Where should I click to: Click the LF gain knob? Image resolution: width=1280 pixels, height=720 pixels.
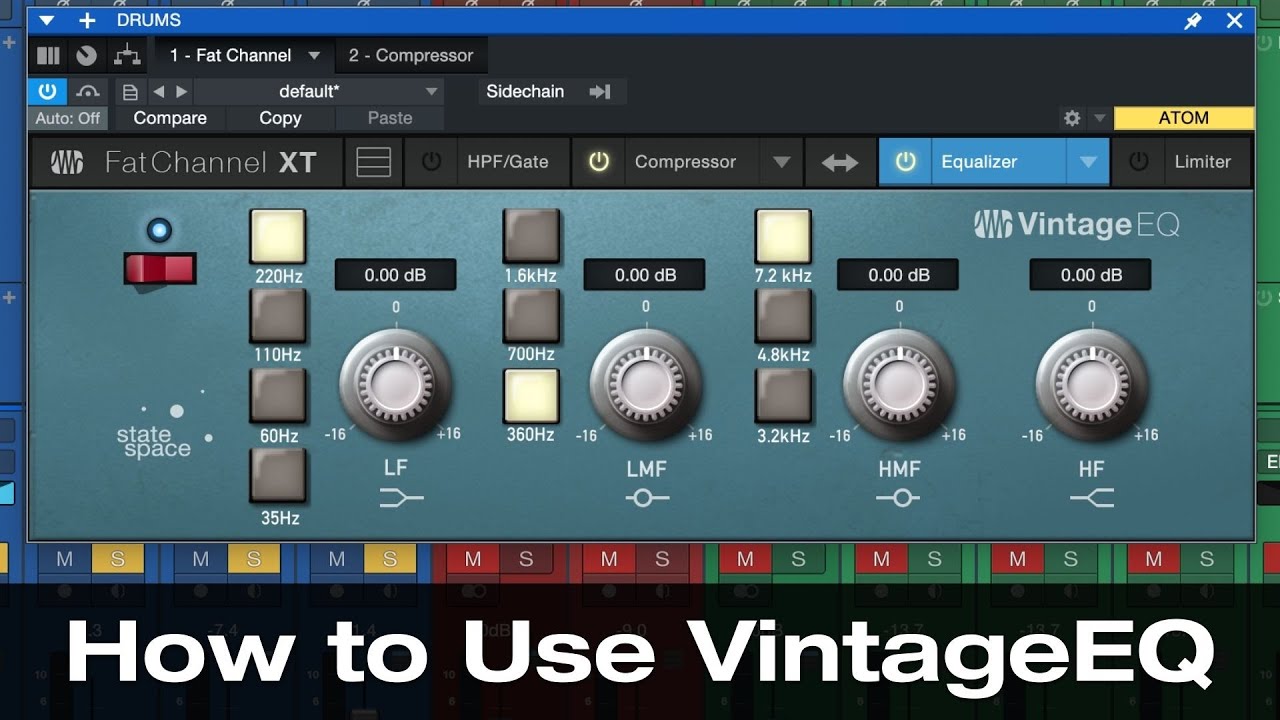pyautogui.click(x=395, y=383)
